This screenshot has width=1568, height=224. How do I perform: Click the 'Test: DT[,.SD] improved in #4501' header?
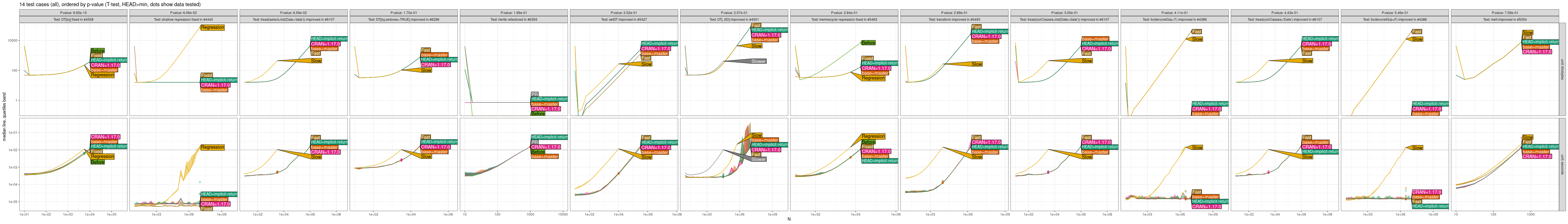tap(734, 20)
